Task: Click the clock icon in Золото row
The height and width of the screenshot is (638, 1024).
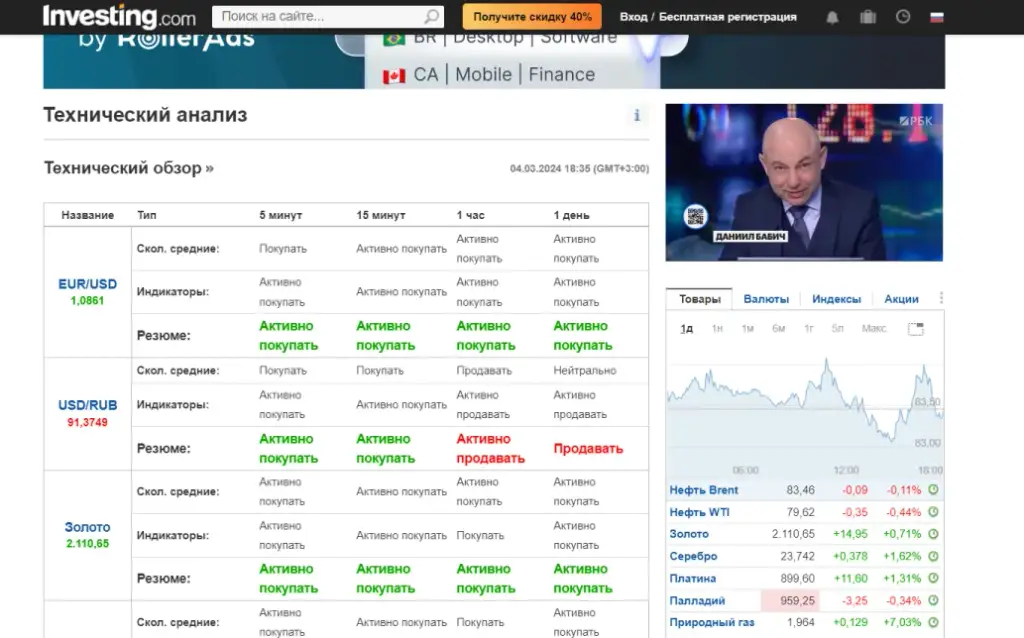Action: point(933,534)
